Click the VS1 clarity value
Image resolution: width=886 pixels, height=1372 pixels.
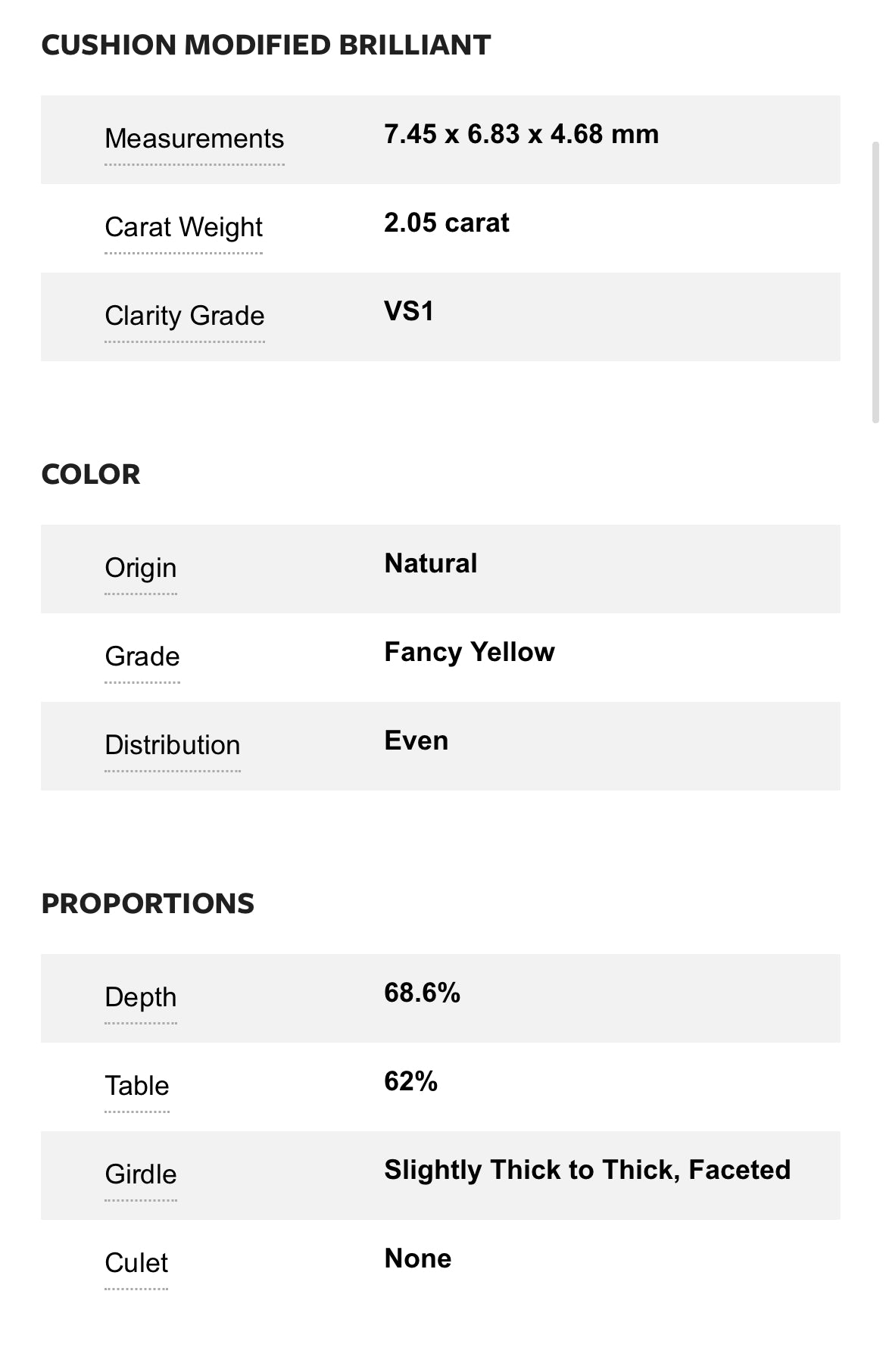tap(409, 312)
